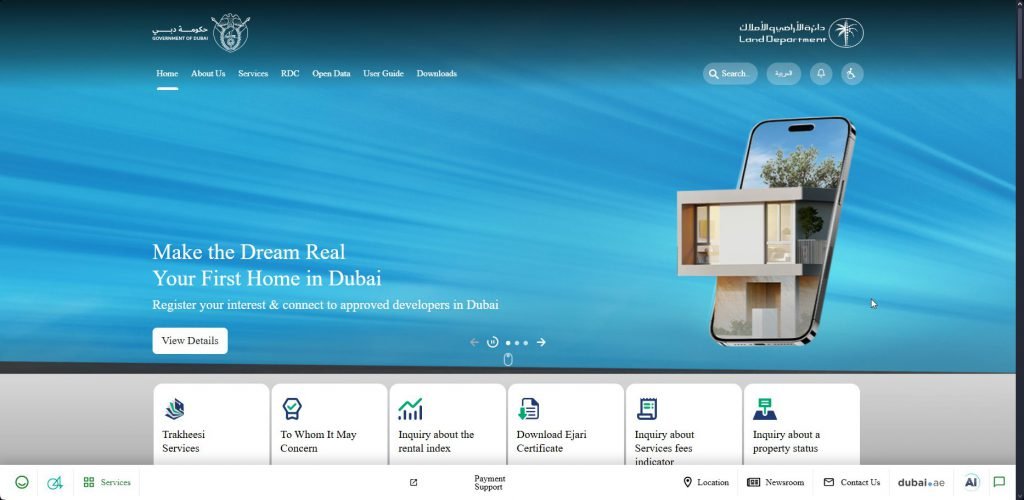Viewport: 1024px width, 500px height.
Task: Open Inquiry about Services fees indicator
Action: (684, 424)
